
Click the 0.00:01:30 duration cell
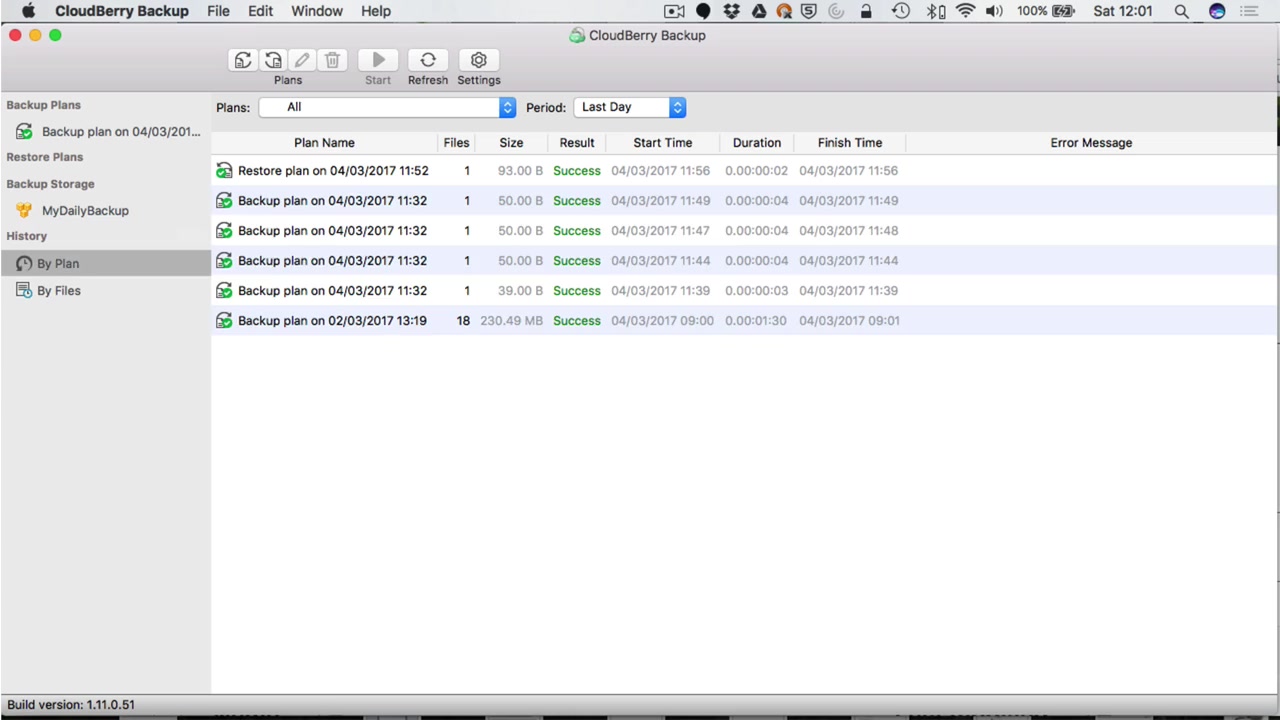(x=756, y=321)
